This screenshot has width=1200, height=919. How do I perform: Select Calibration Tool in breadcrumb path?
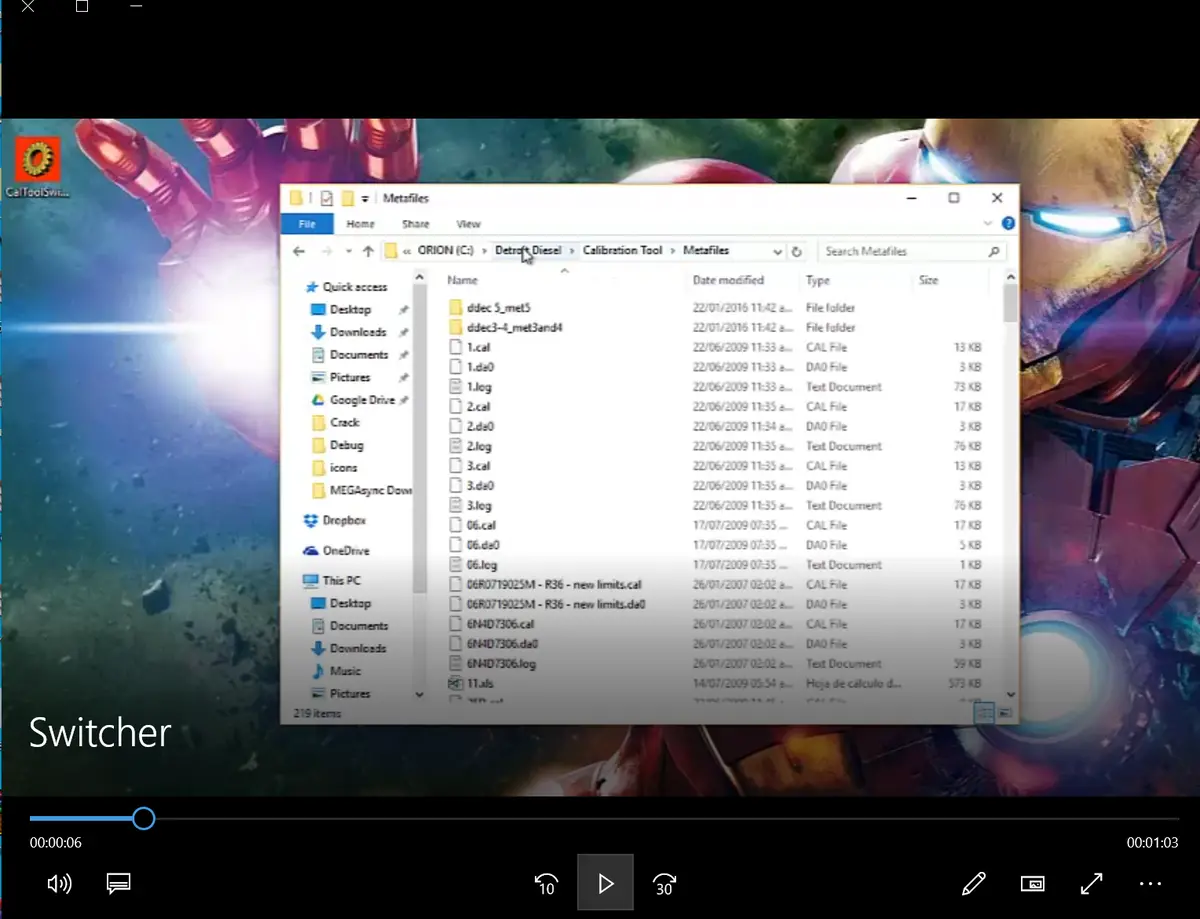[622, 250]
